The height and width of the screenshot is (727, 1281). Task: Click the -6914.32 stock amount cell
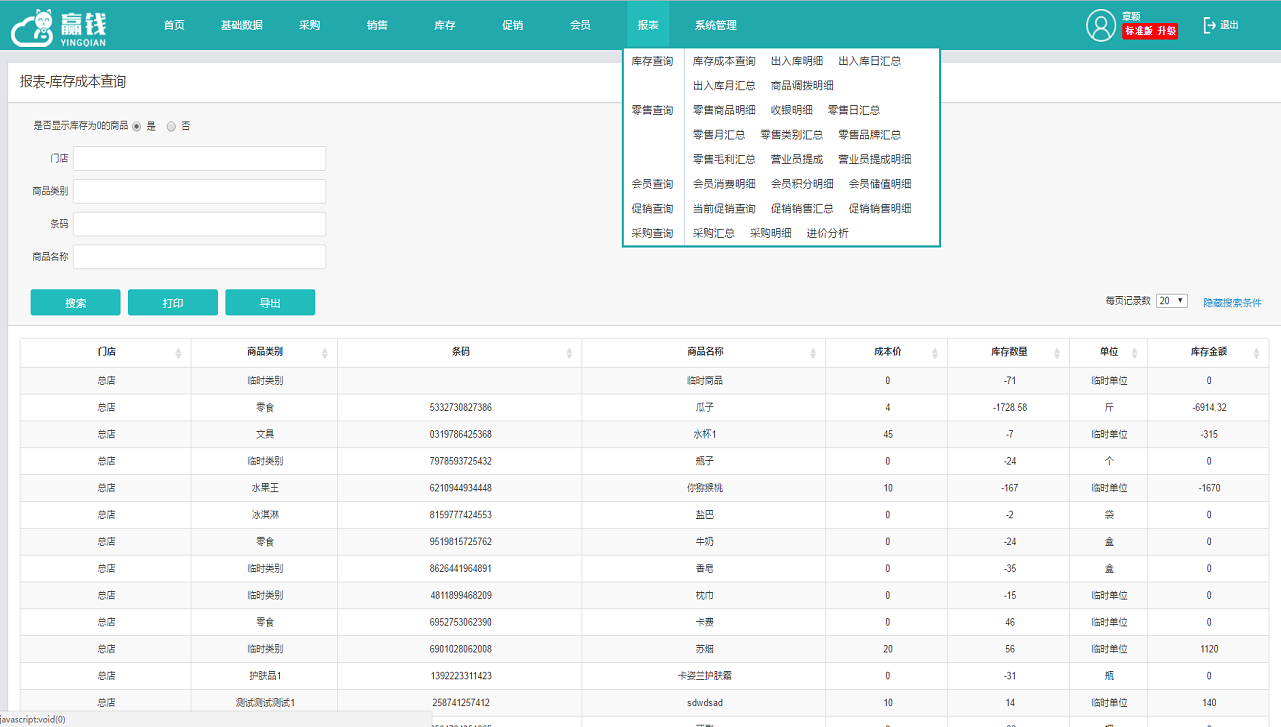[1209, 408]
